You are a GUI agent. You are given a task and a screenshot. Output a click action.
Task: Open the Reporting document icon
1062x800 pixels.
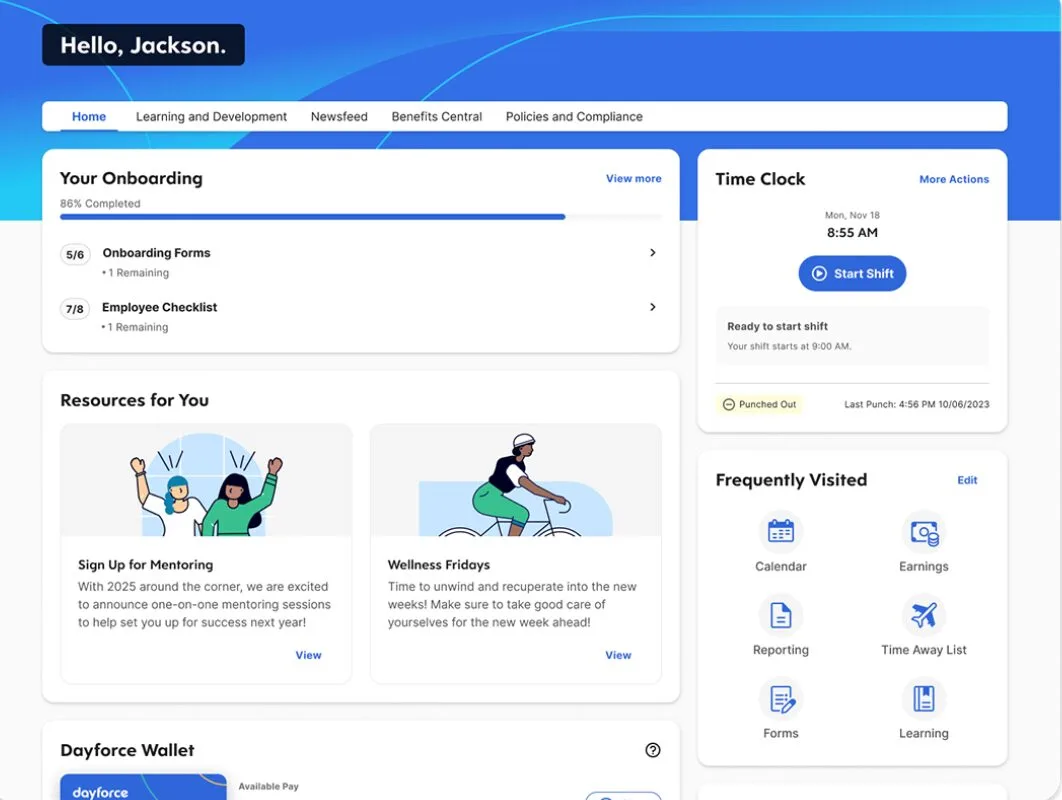(x=780, y=615)
